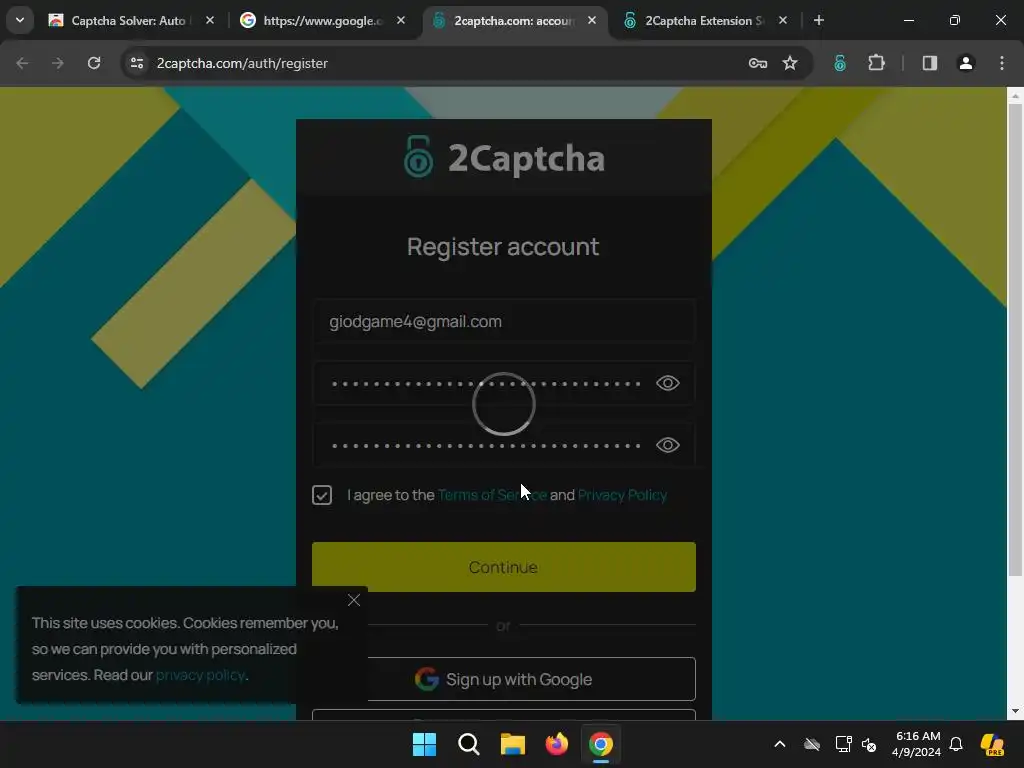Close the 2Captcha Extension tab
Viewport: 1024px width, 768px height.
pos(783,20)
